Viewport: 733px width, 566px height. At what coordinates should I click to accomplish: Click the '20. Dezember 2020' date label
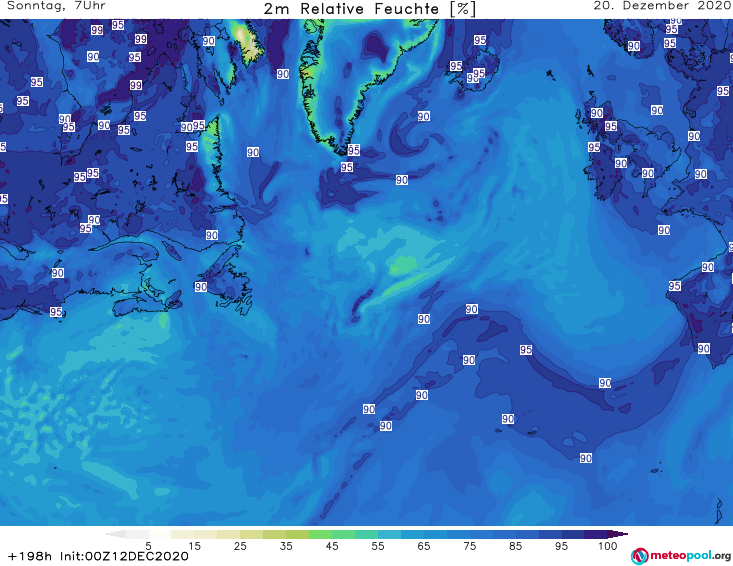[662, 6]
